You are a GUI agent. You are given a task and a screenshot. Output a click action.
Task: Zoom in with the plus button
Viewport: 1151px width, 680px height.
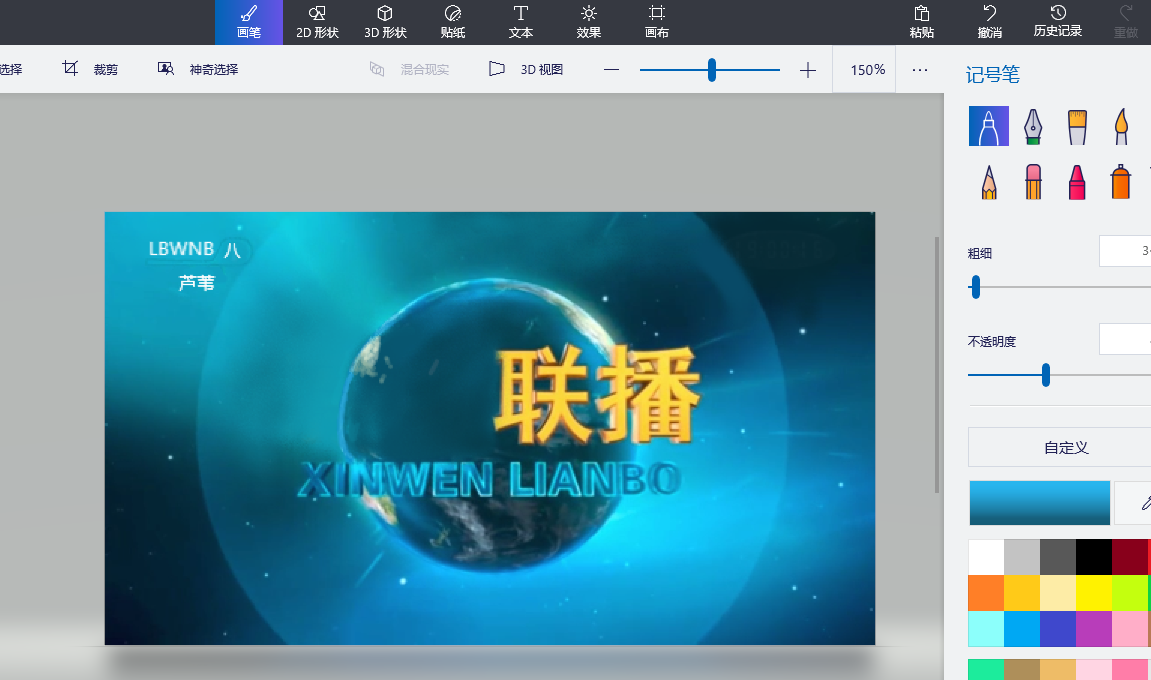[x=807, y=70]
